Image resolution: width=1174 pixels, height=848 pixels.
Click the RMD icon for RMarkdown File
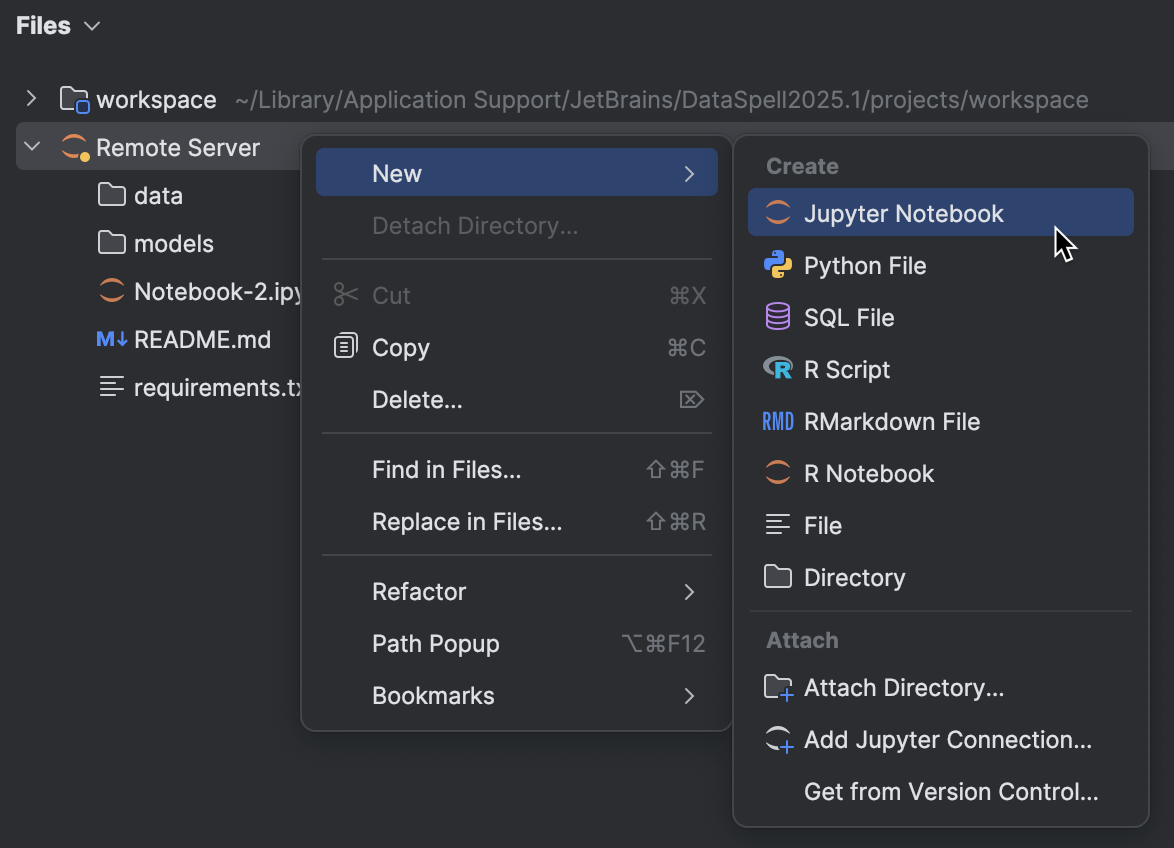777,421
